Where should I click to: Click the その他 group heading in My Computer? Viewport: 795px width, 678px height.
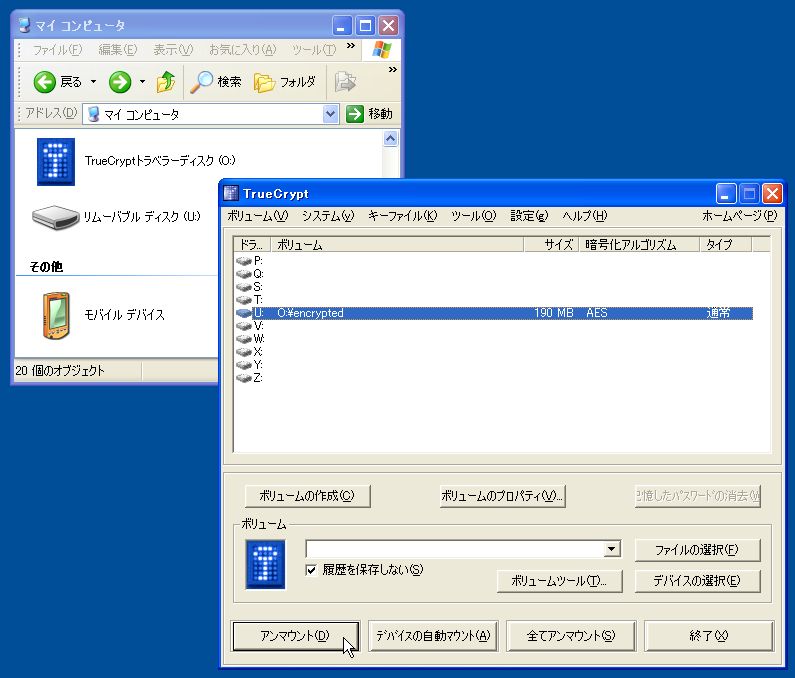(46, 267)
